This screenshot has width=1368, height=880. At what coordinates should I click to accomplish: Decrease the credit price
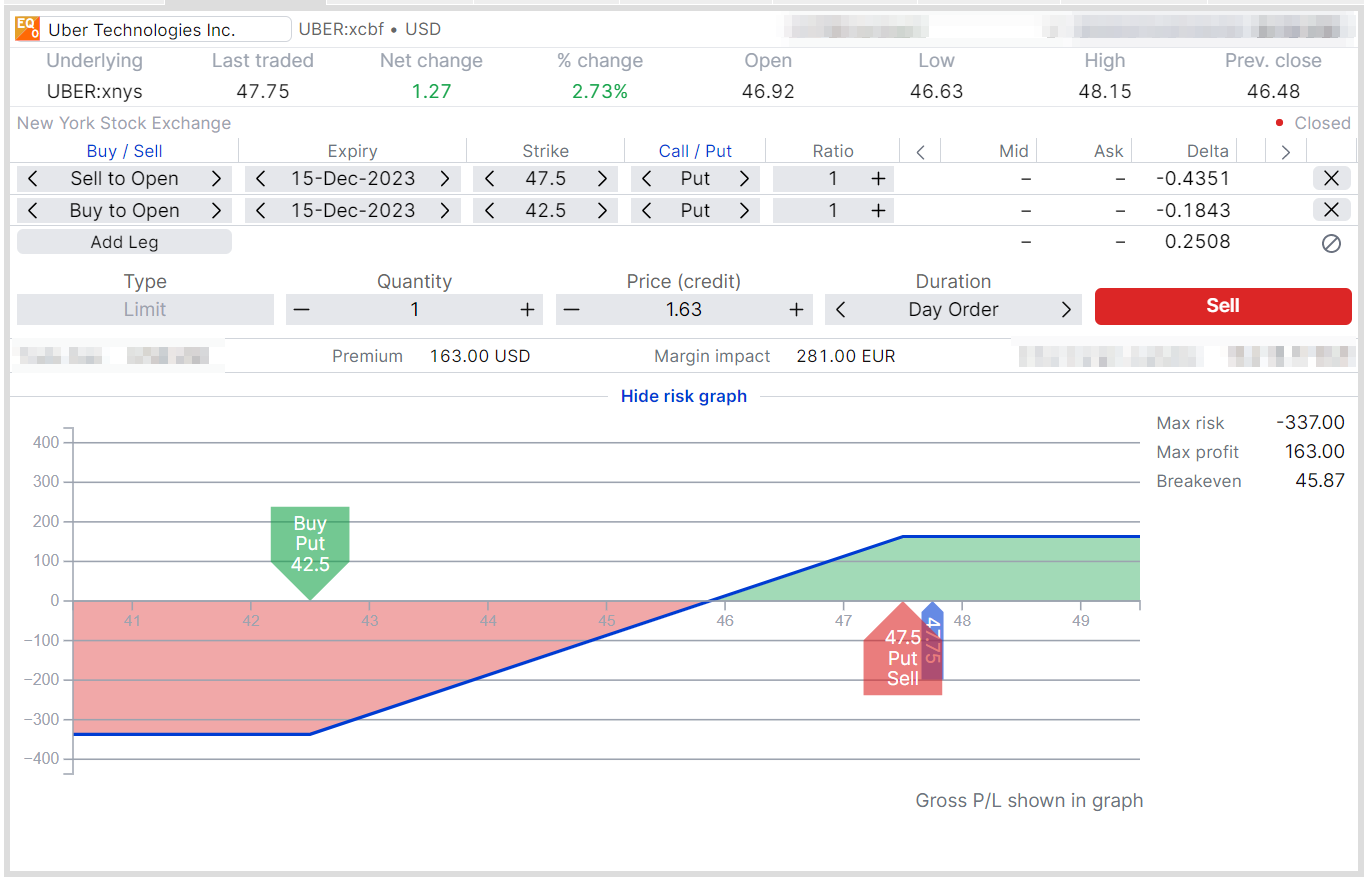pyautogui.click(x=571, y=310)
